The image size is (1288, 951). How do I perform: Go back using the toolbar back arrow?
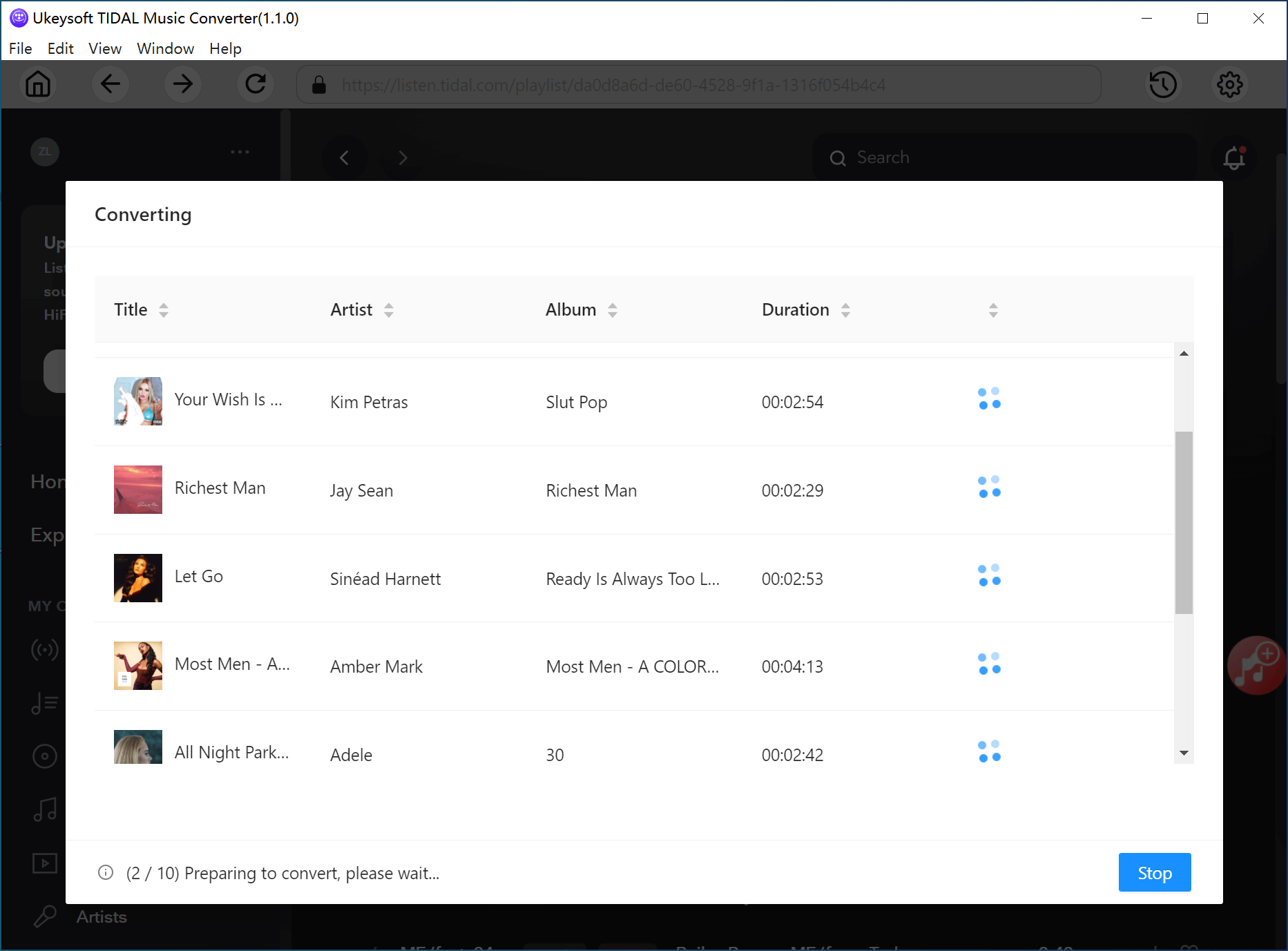pyautogui.click(x=110, y=84)
